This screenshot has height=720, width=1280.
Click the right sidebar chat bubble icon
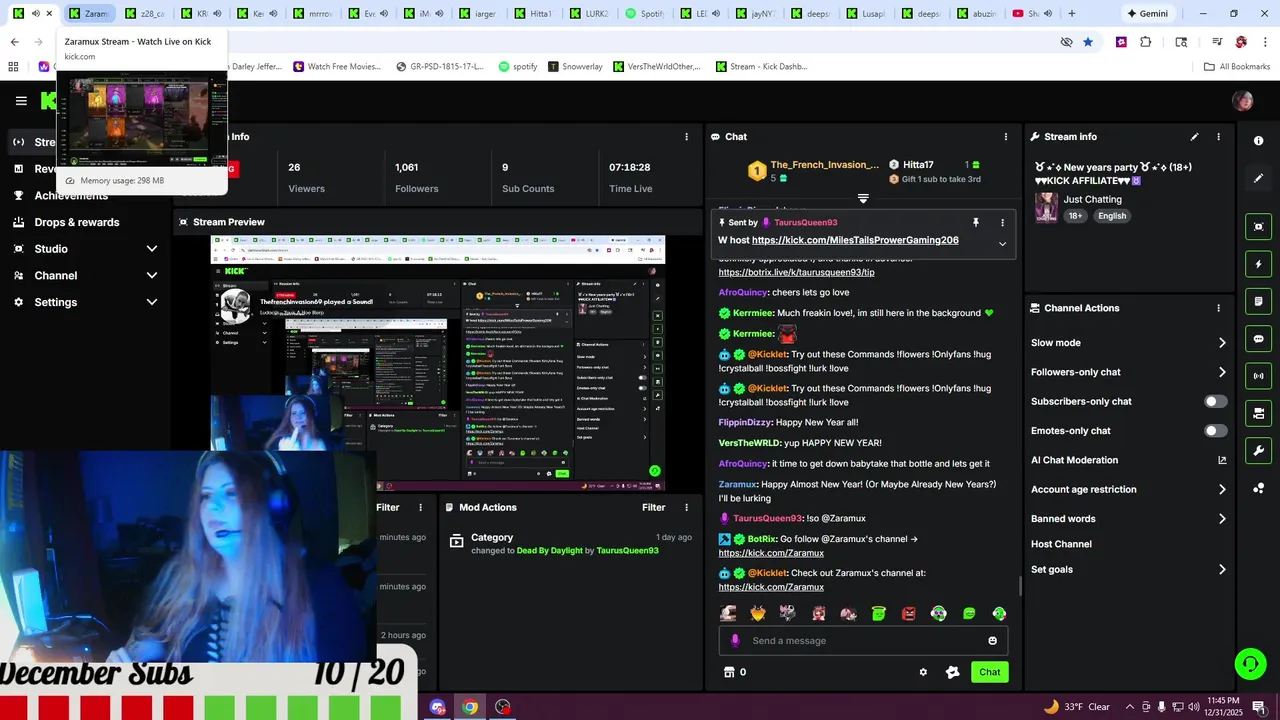1258,339
